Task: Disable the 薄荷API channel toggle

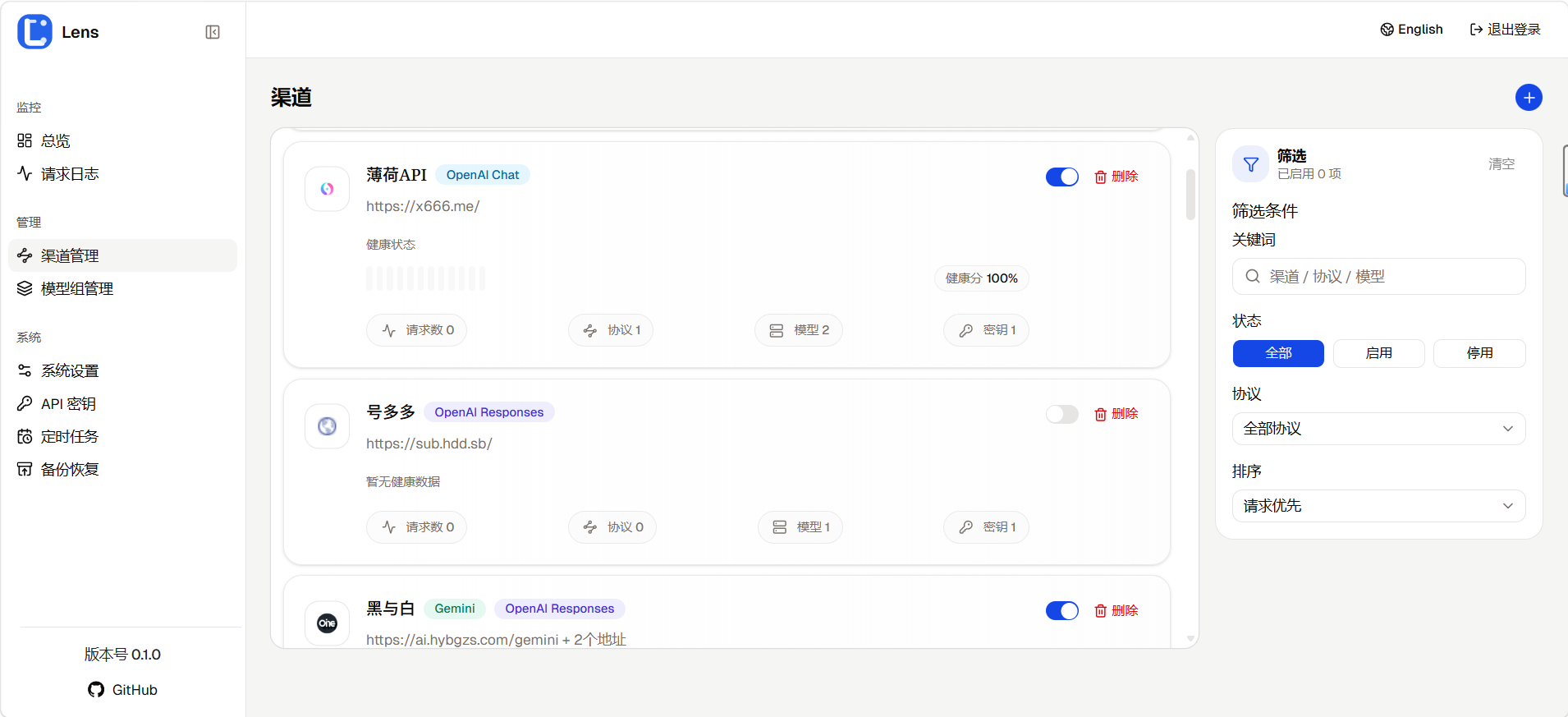Action: 1061,177
